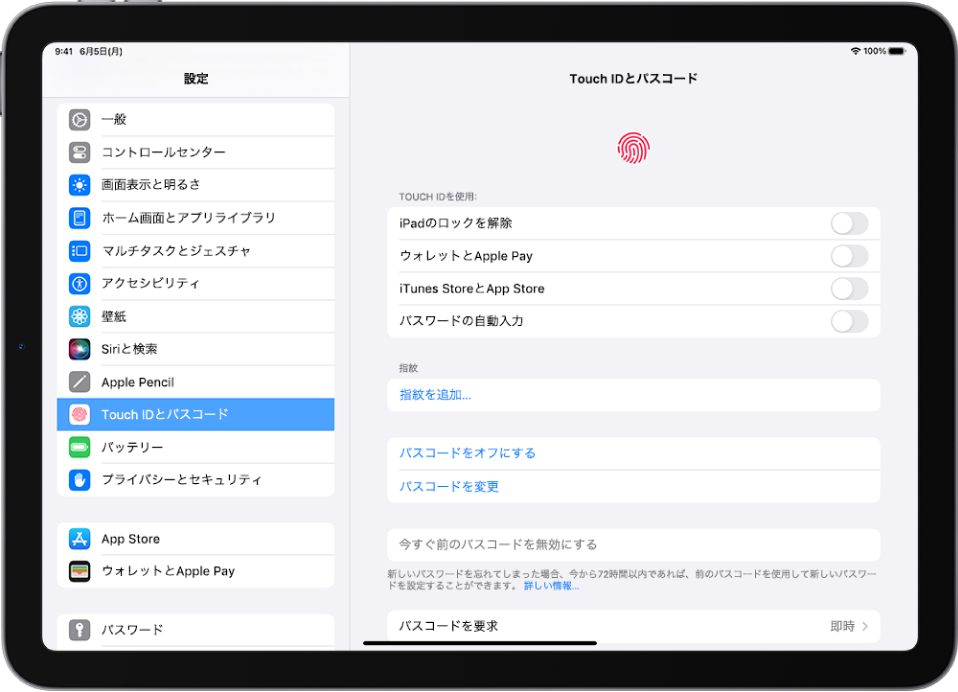Open 一般 settings via its gear icon
Viewport: 958px width, 692px height.
(80, 119)
